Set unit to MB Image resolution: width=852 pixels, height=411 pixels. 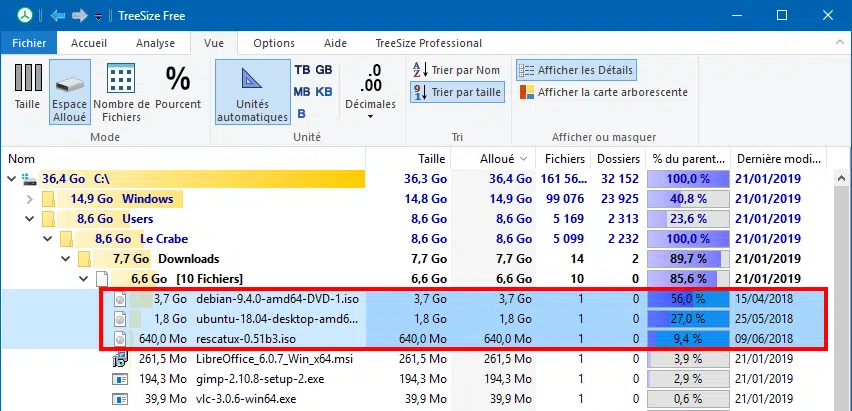point(302,91)
